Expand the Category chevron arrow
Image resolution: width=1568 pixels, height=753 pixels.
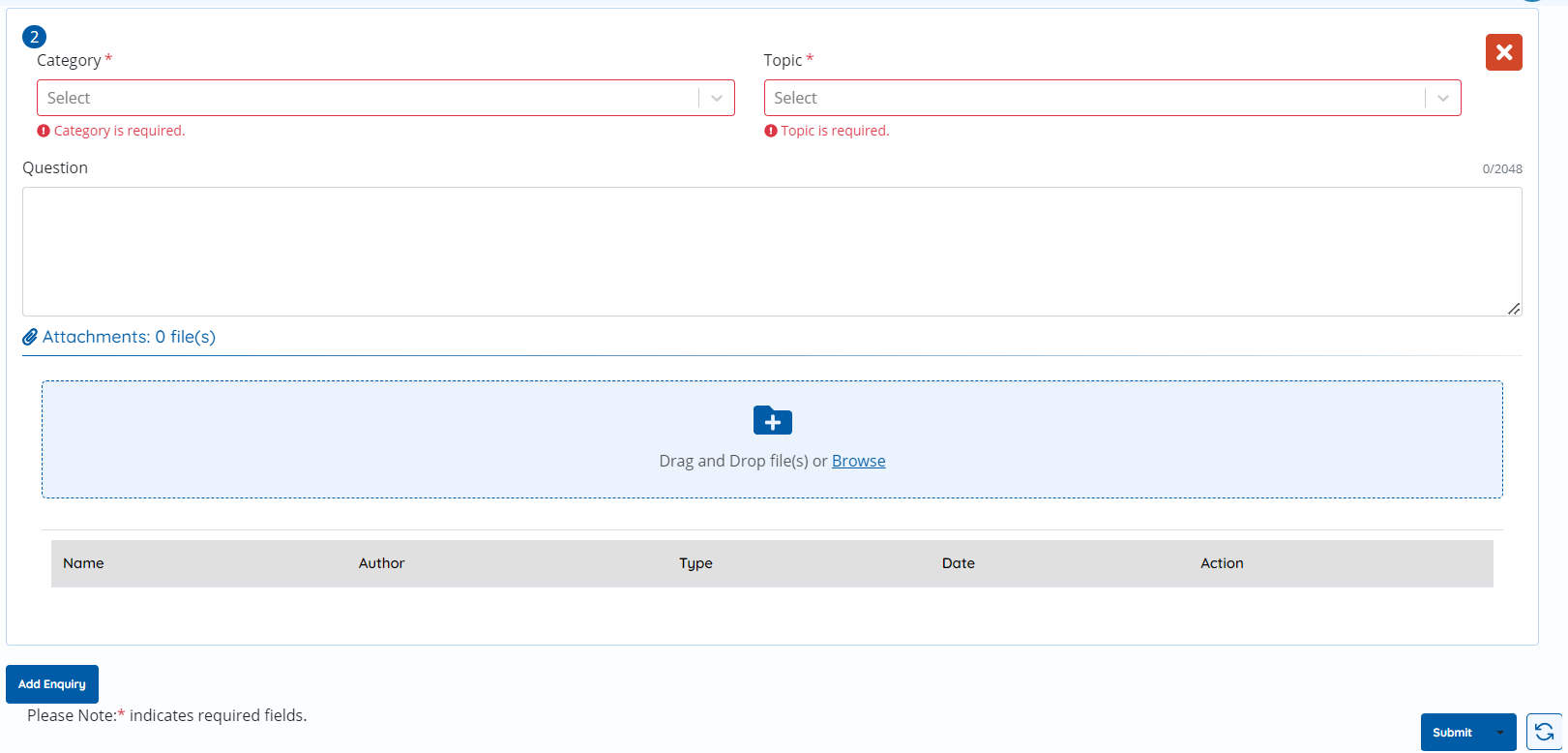tap(717, 98)
